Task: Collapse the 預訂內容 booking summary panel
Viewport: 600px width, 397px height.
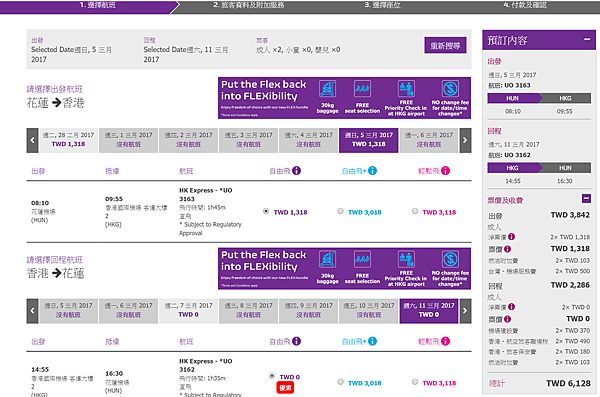Action: point(587,39)
